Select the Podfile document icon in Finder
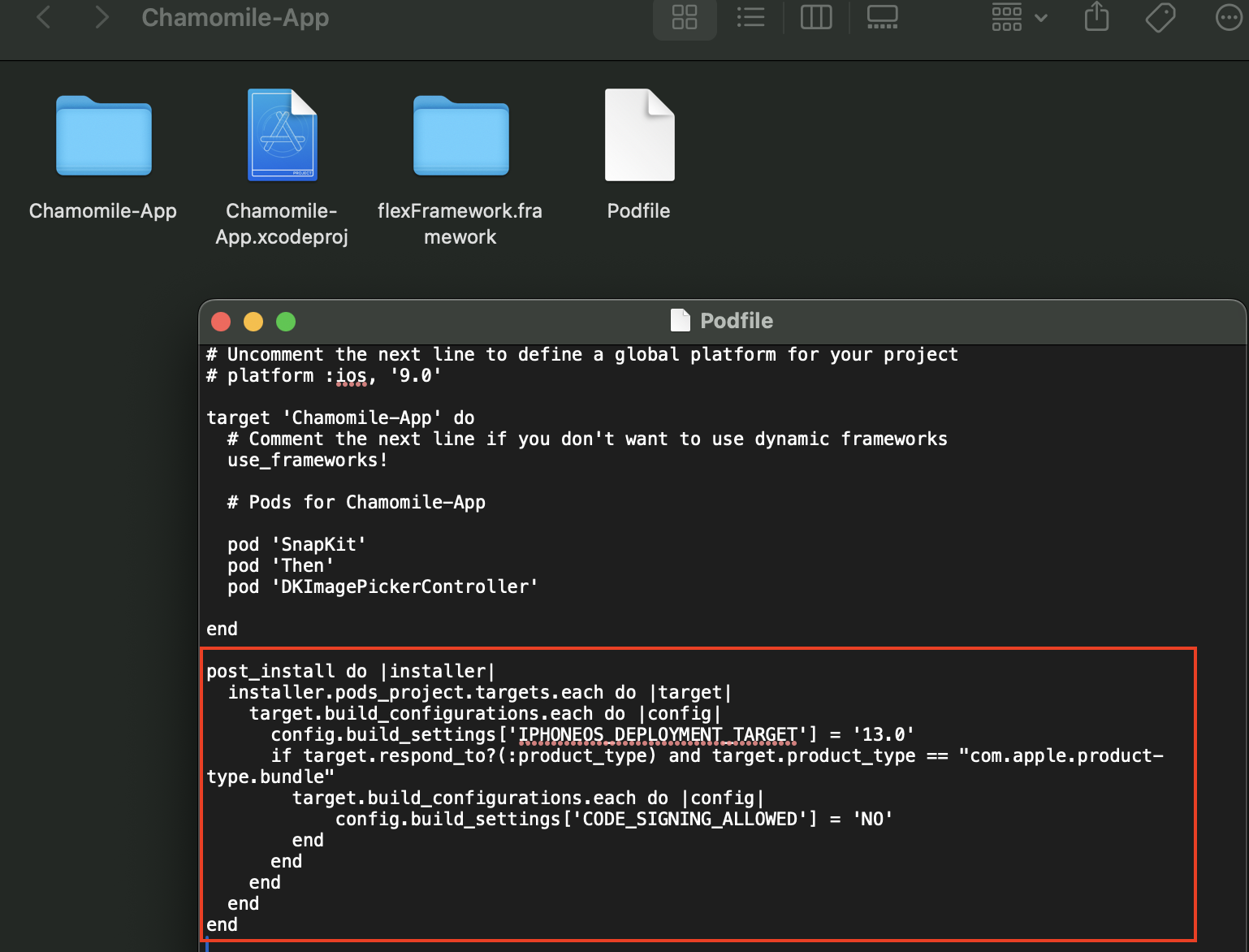Image resolution: width=1249 pixels, height=952 pixels. click(x=639, y=135)
